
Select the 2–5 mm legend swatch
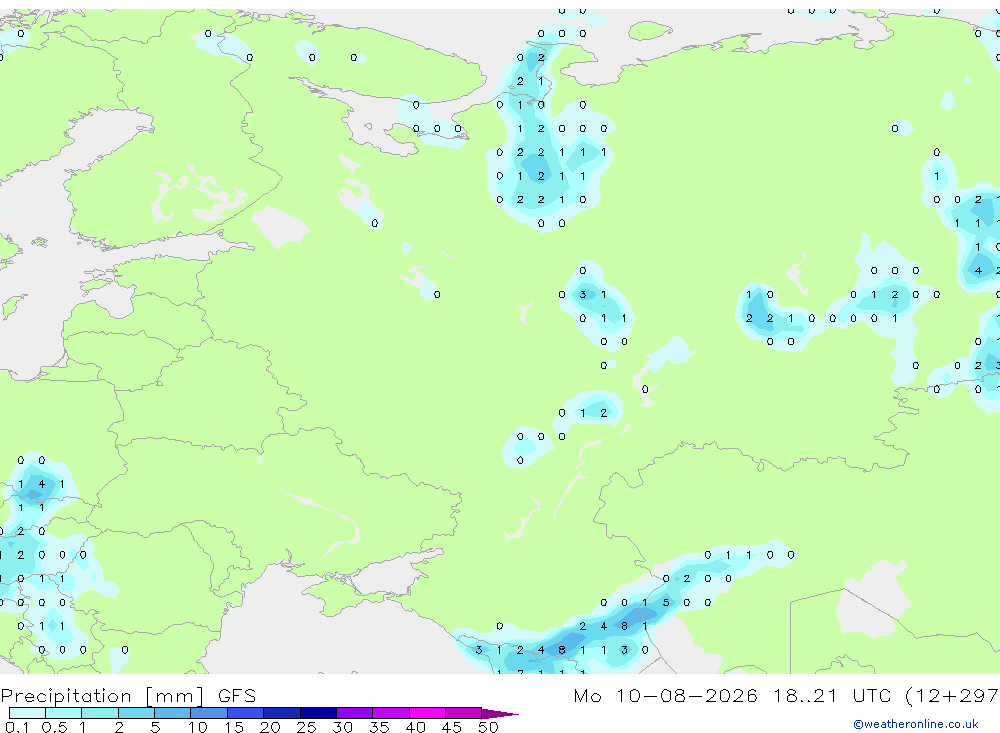click(136, 713)
